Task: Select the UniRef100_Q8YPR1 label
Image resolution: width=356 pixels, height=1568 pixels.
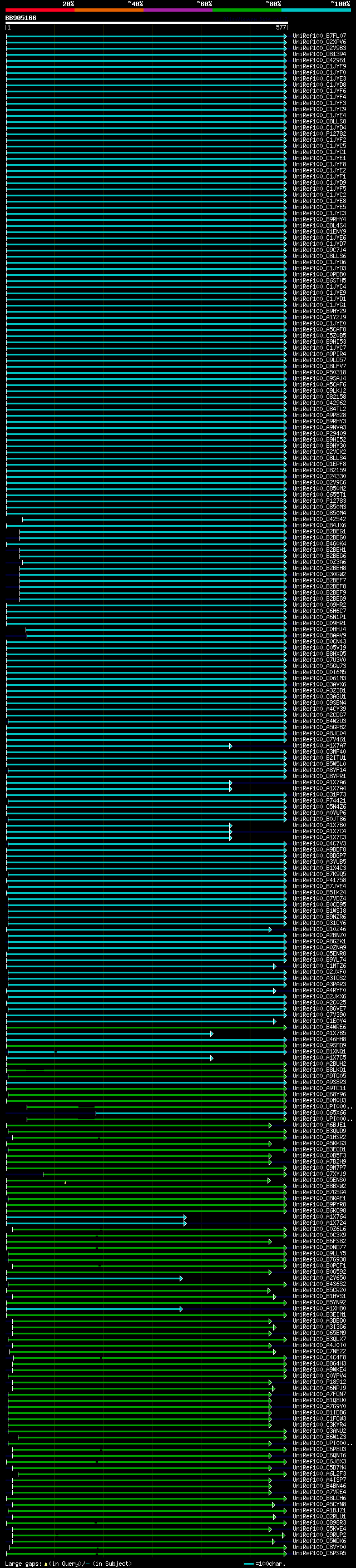Action: click(319, 776)
